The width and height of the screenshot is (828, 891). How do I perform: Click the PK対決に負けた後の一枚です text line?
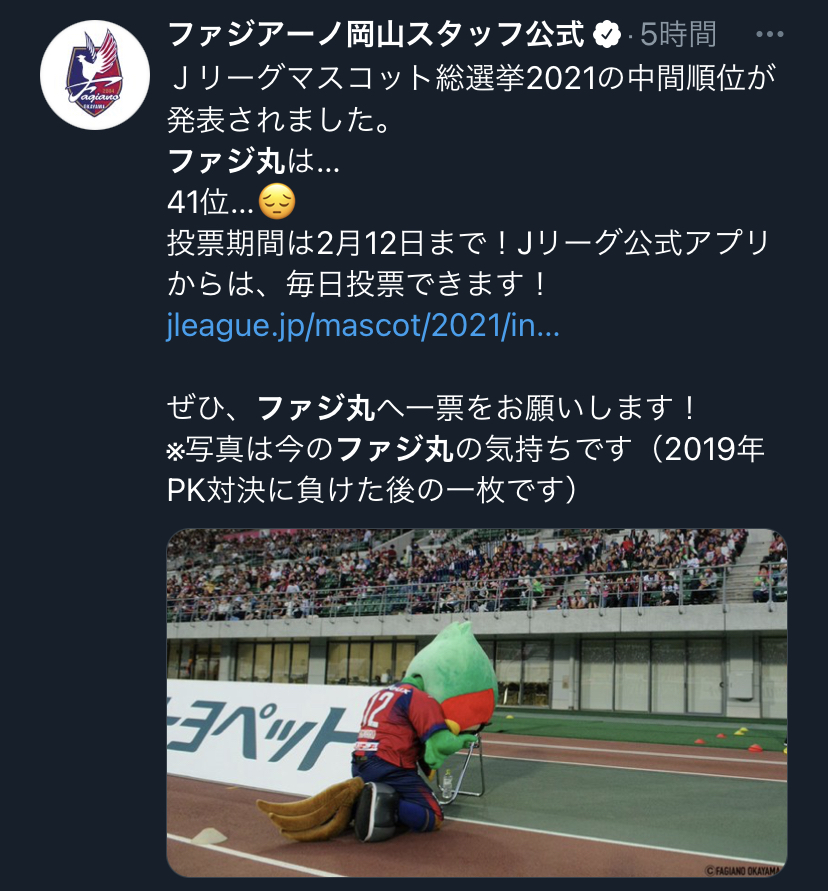(x=372, y=490)
